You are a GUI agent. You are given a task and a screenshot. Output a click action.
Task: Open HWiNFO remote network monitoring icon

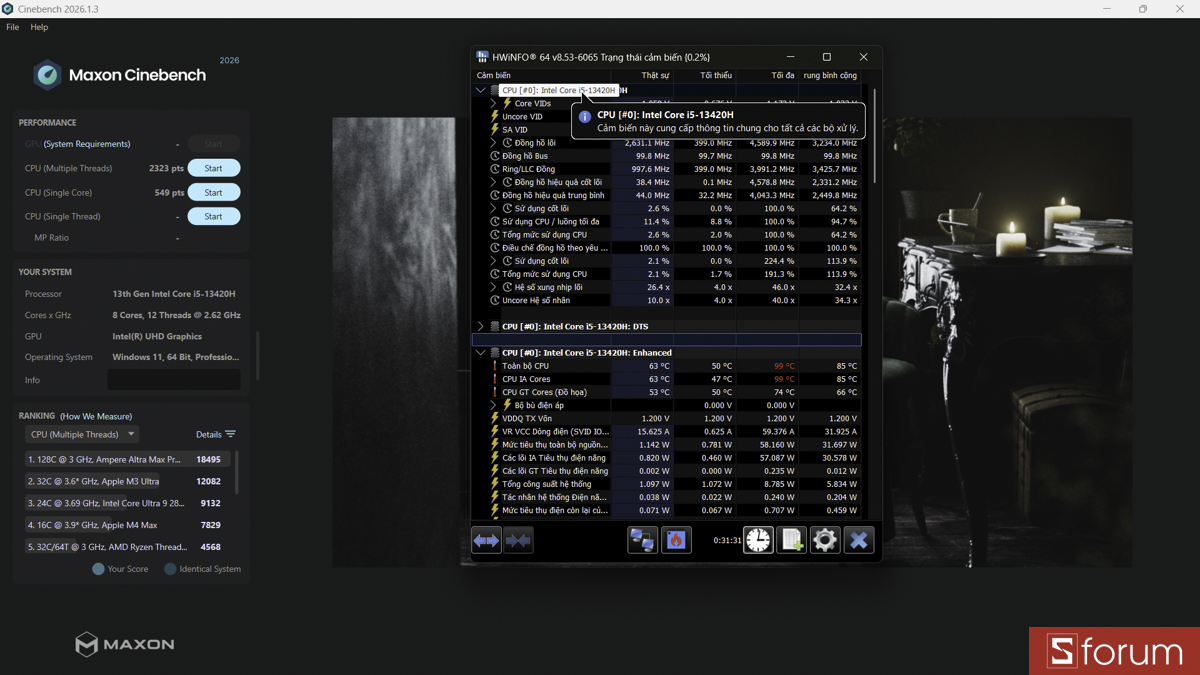(643, 540)
